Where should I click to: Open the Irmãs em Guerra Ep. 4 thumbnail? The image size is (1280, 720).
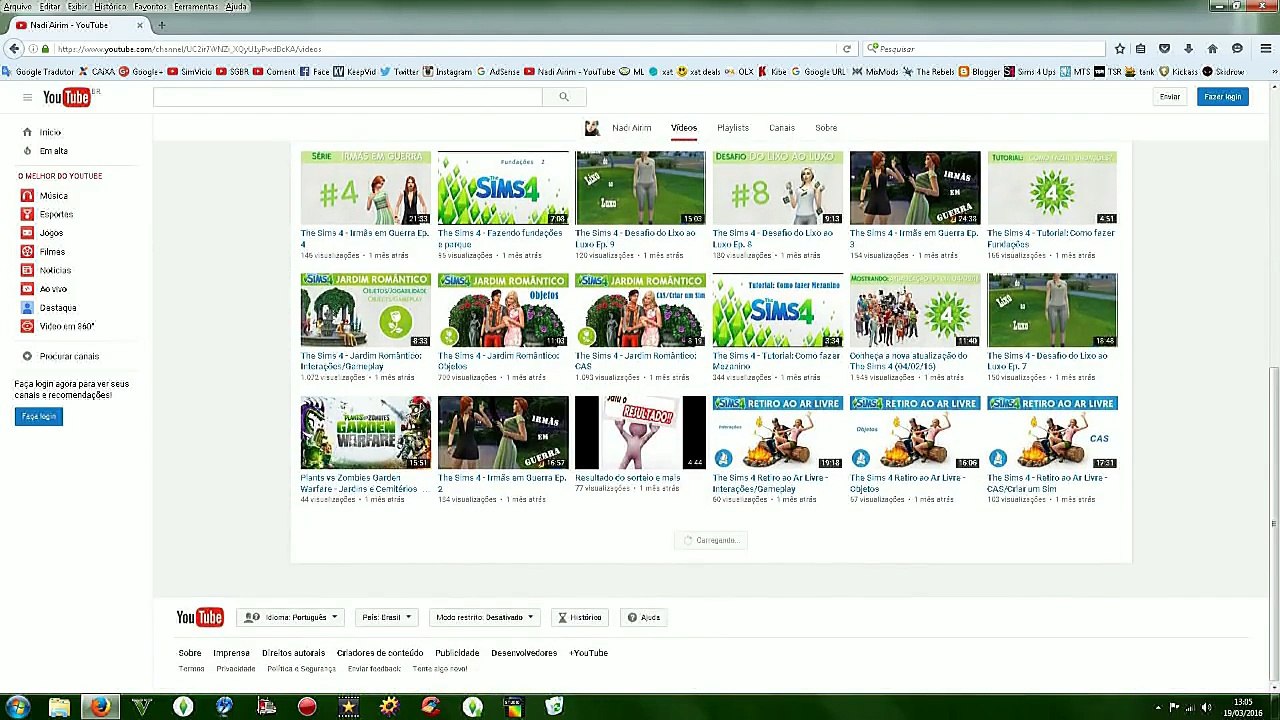click(x=365, y=188)
